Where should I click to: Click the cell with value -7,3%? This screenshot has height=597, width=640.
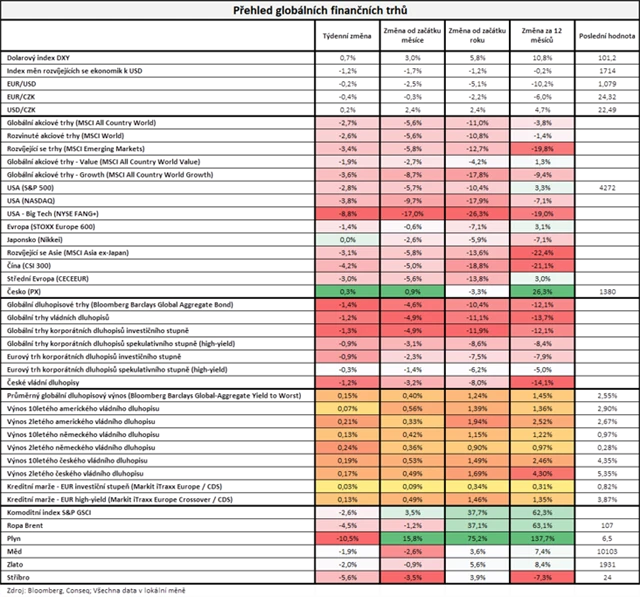pyautogui.click(x=543, y=576)
